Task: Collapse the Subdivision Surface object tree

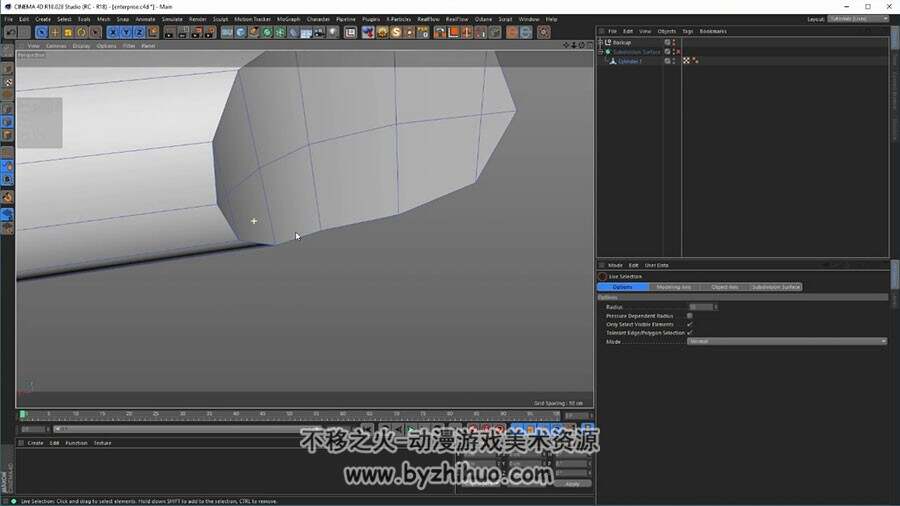Action: coord(601,52)
